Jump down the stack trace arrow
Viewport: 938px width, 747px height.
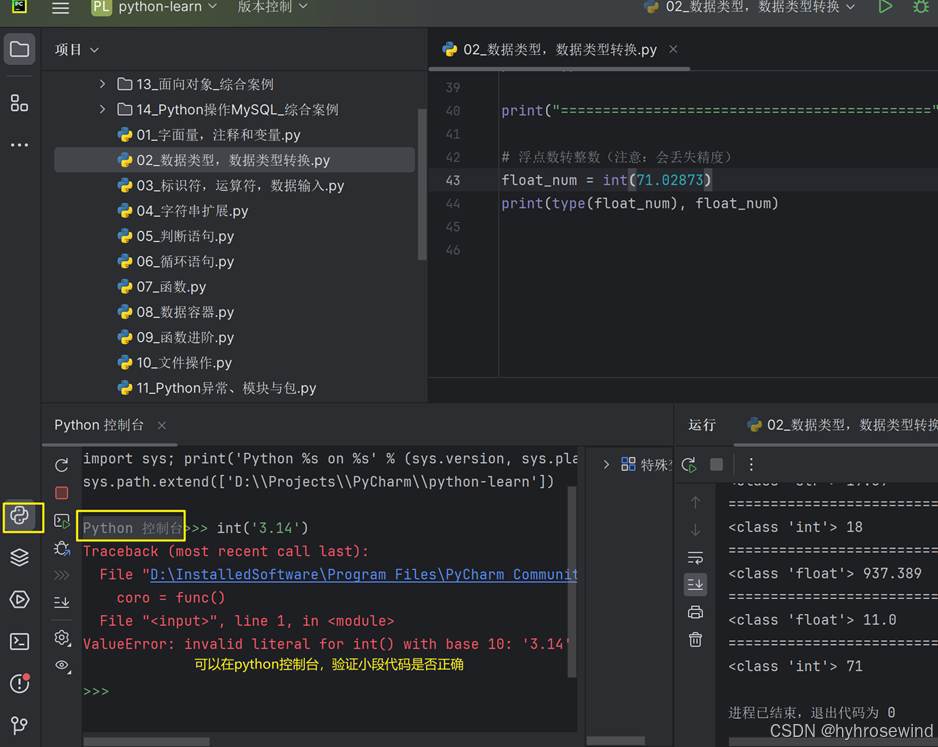tap(695, 530)
